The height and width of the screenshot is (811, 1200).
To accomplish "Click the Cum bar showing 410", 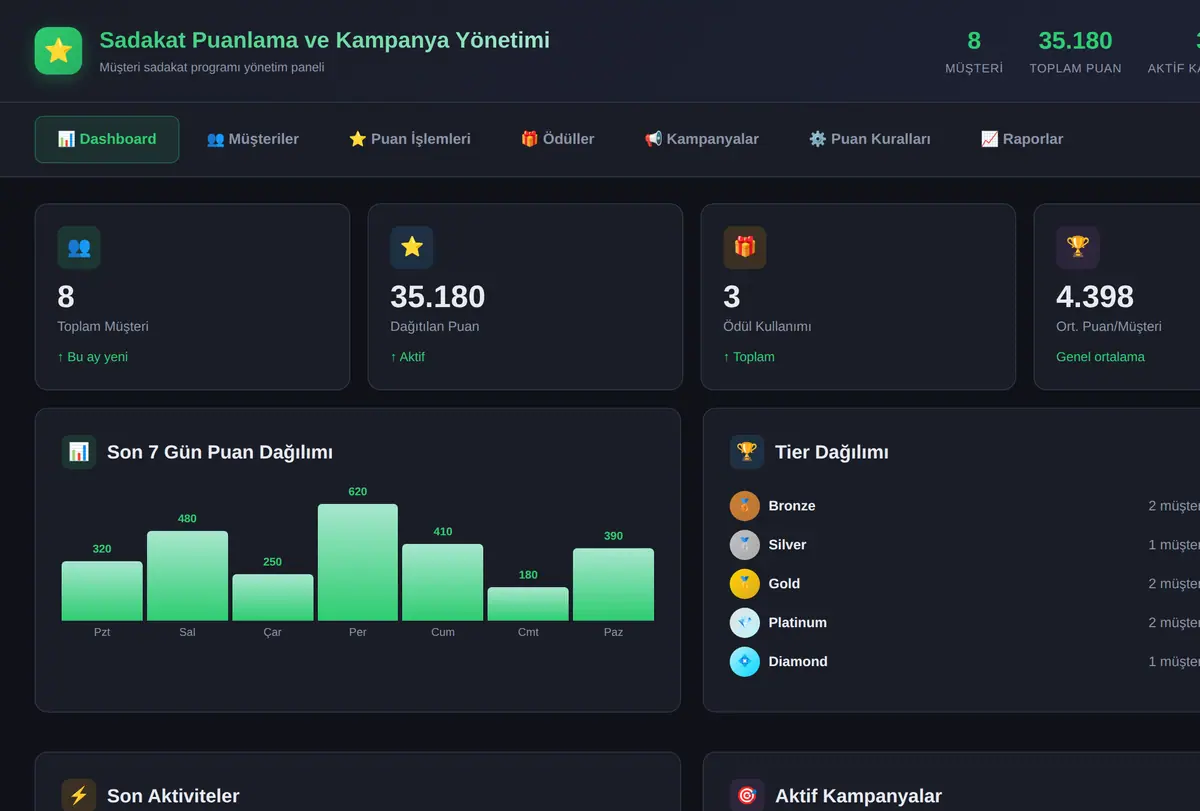I will tap(443, 583).
